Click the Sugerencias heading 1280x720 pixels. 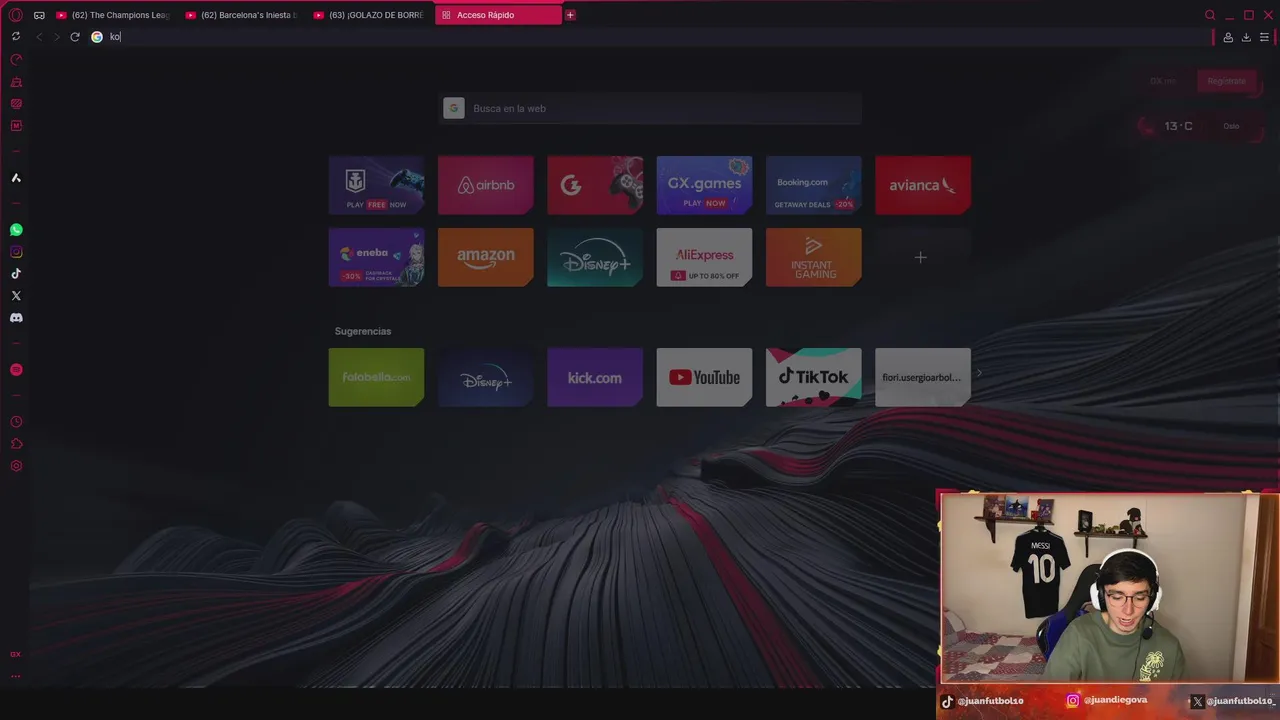tap(363, 331)
